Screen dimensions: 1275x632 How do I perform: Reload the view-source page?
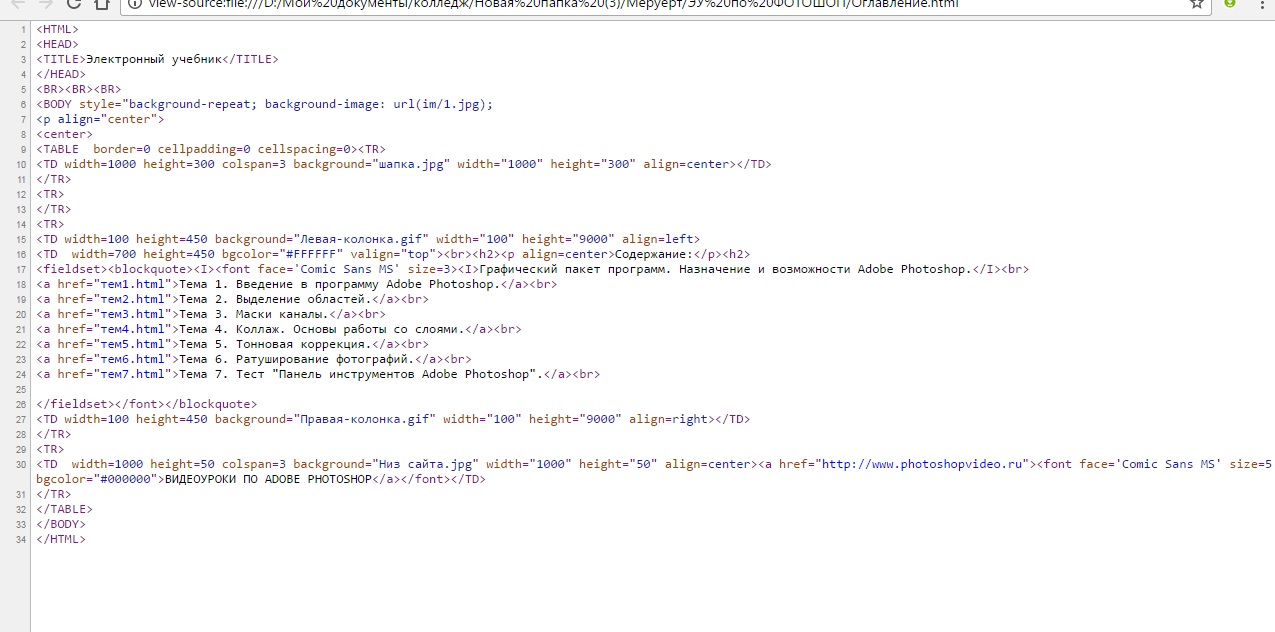tap(75, 4)
